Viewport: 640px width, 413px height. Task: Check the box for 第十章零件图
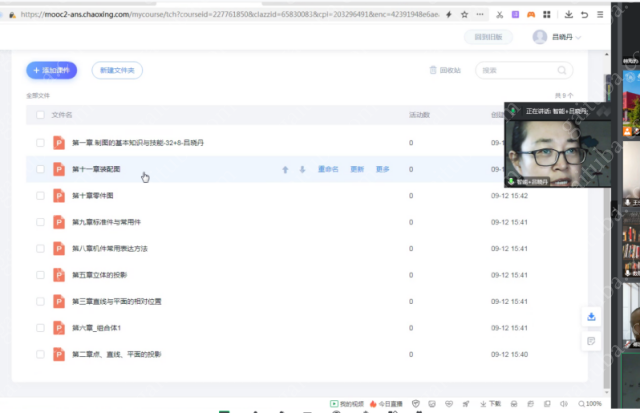pos(40,196)
